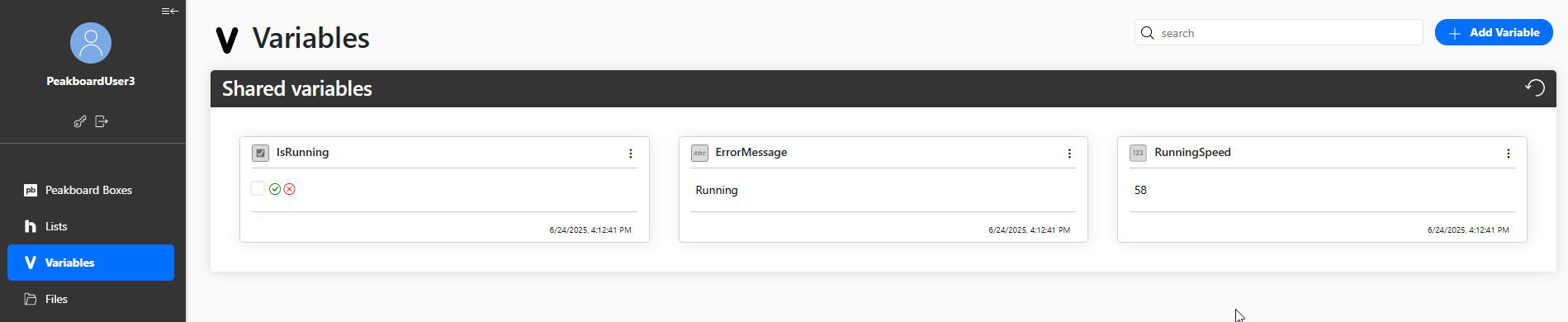Click the key icon under the username
Viewport: 1568px width, 322px height.
80,121
